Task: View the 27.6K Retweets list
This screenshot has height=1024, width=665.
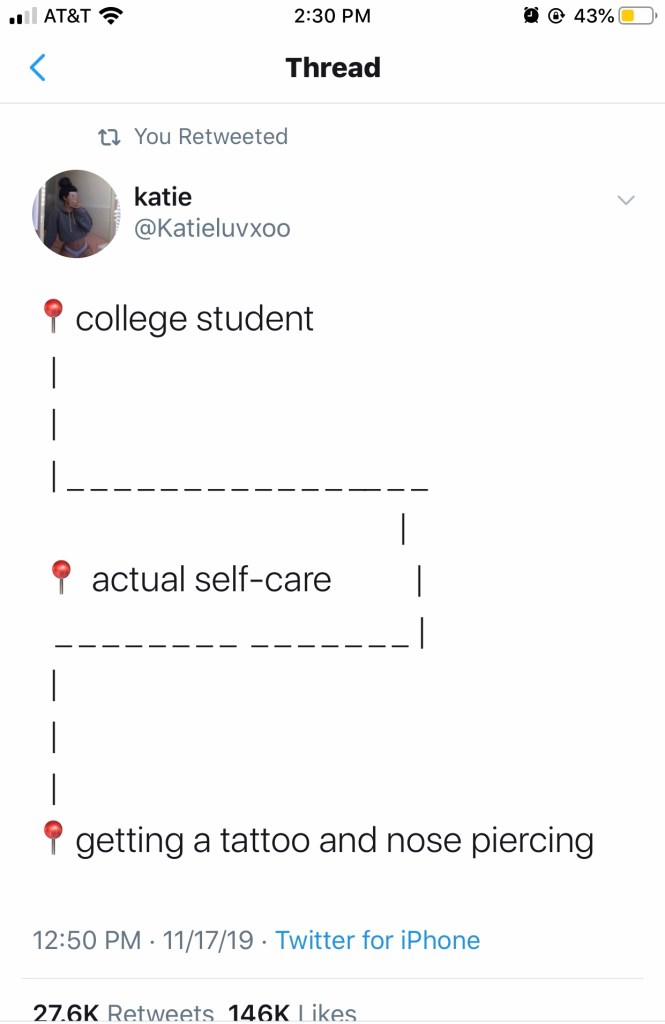Action: [x=124, y=1011]
